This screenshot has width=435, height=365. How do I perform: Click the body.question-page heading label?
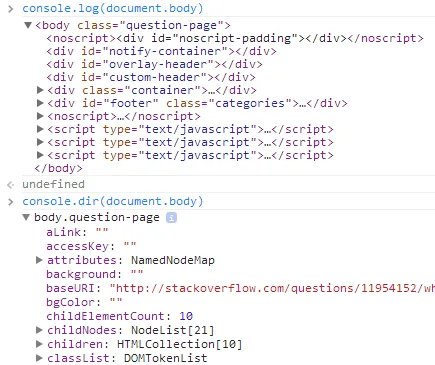pyautogui.click(x=97, y=217)
